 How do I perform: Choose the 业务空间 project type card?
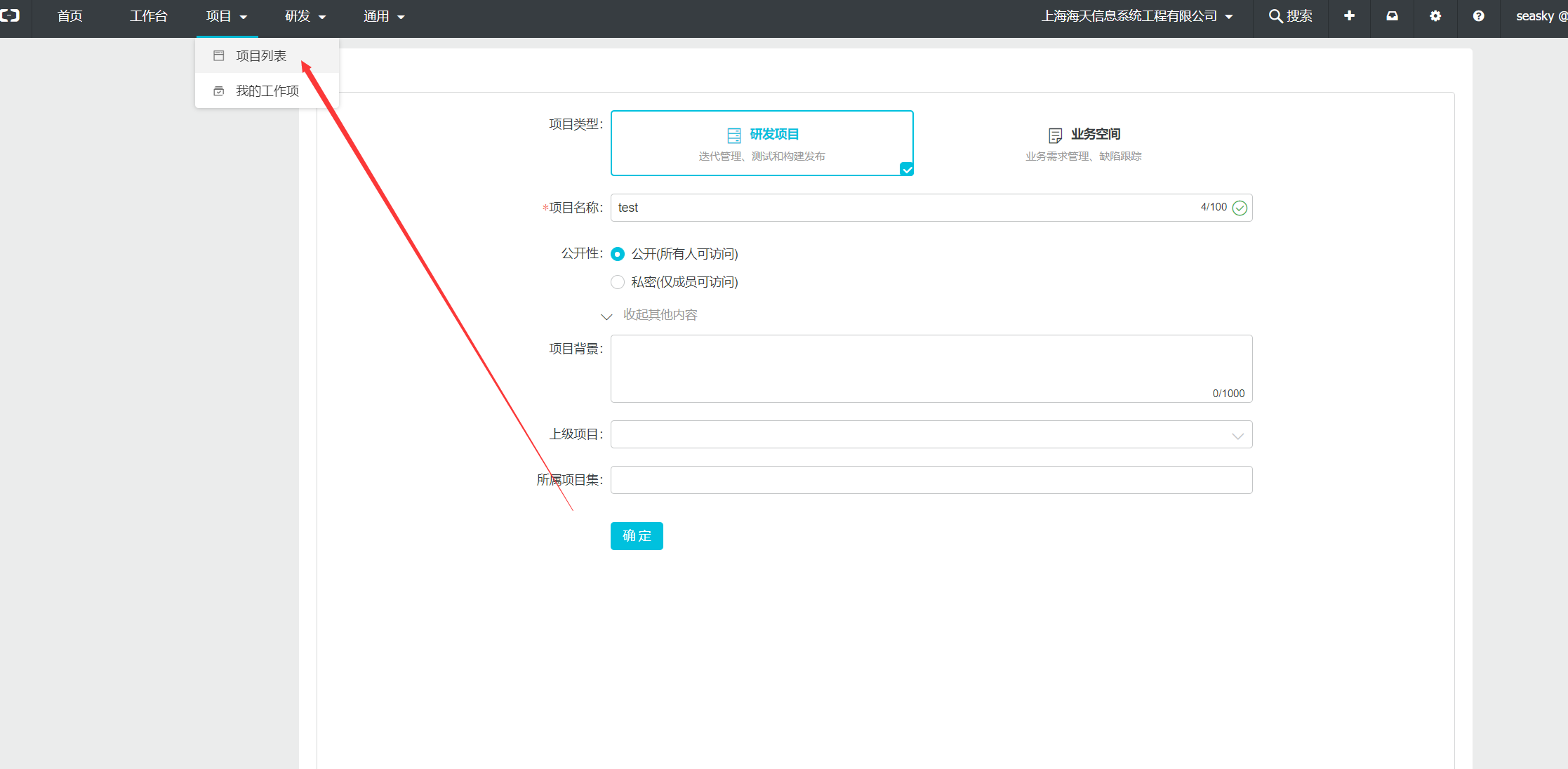click(1083, 143)
